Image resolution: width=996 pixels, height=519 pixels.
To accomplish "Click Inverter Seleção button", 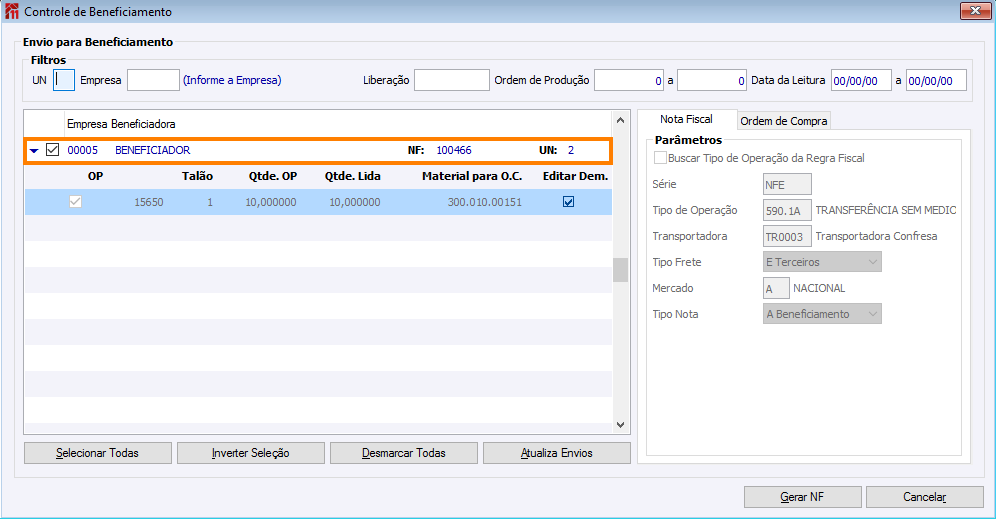I will [251, 453].
